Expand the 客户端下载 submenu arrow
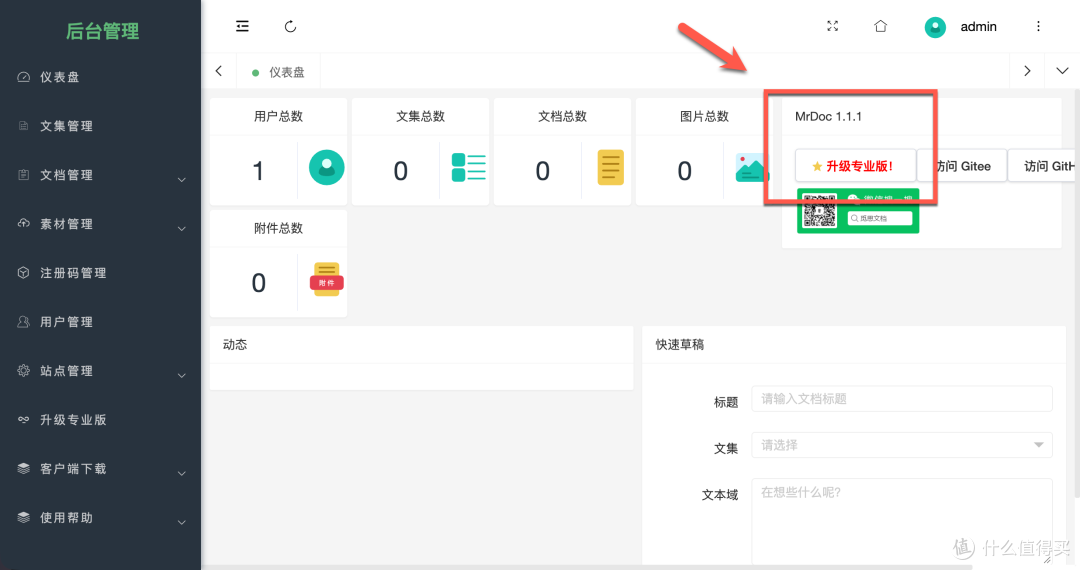Screen dimensions: 1080x570 click(x=182, y=473)
